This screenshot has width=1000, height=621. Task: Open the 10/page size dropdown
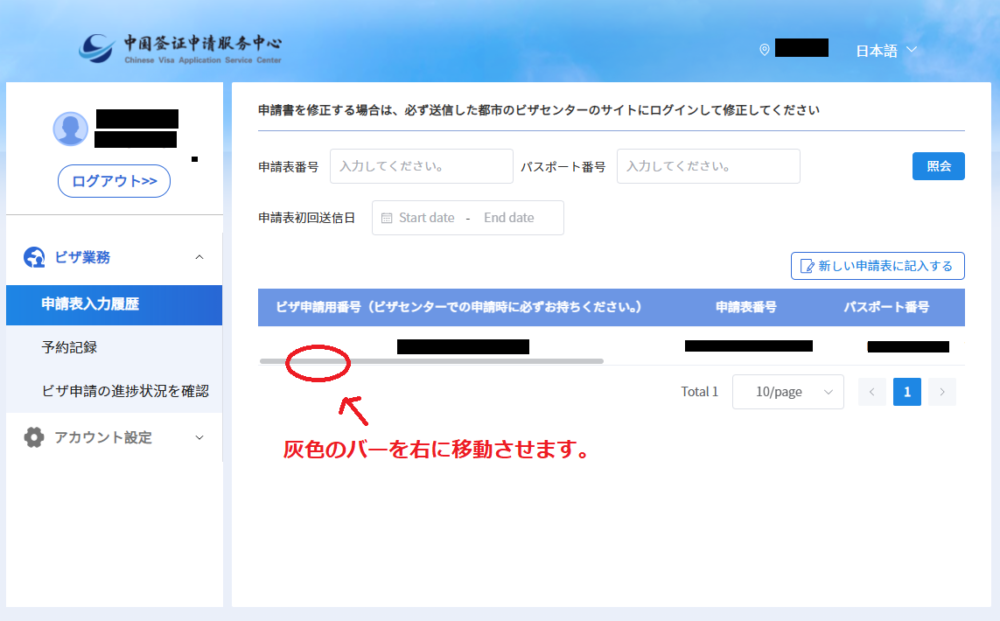pos(787,392)
